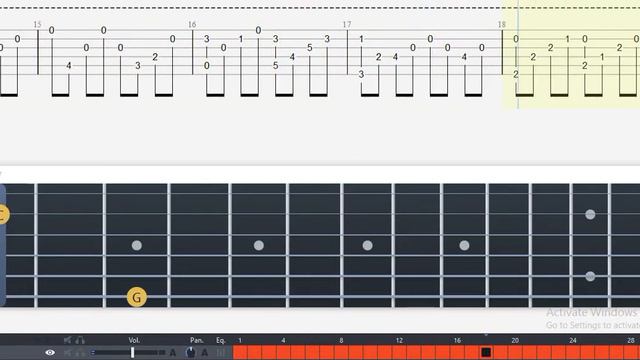
Task: Toggle volume automation A button
Action: pos(173,352)
